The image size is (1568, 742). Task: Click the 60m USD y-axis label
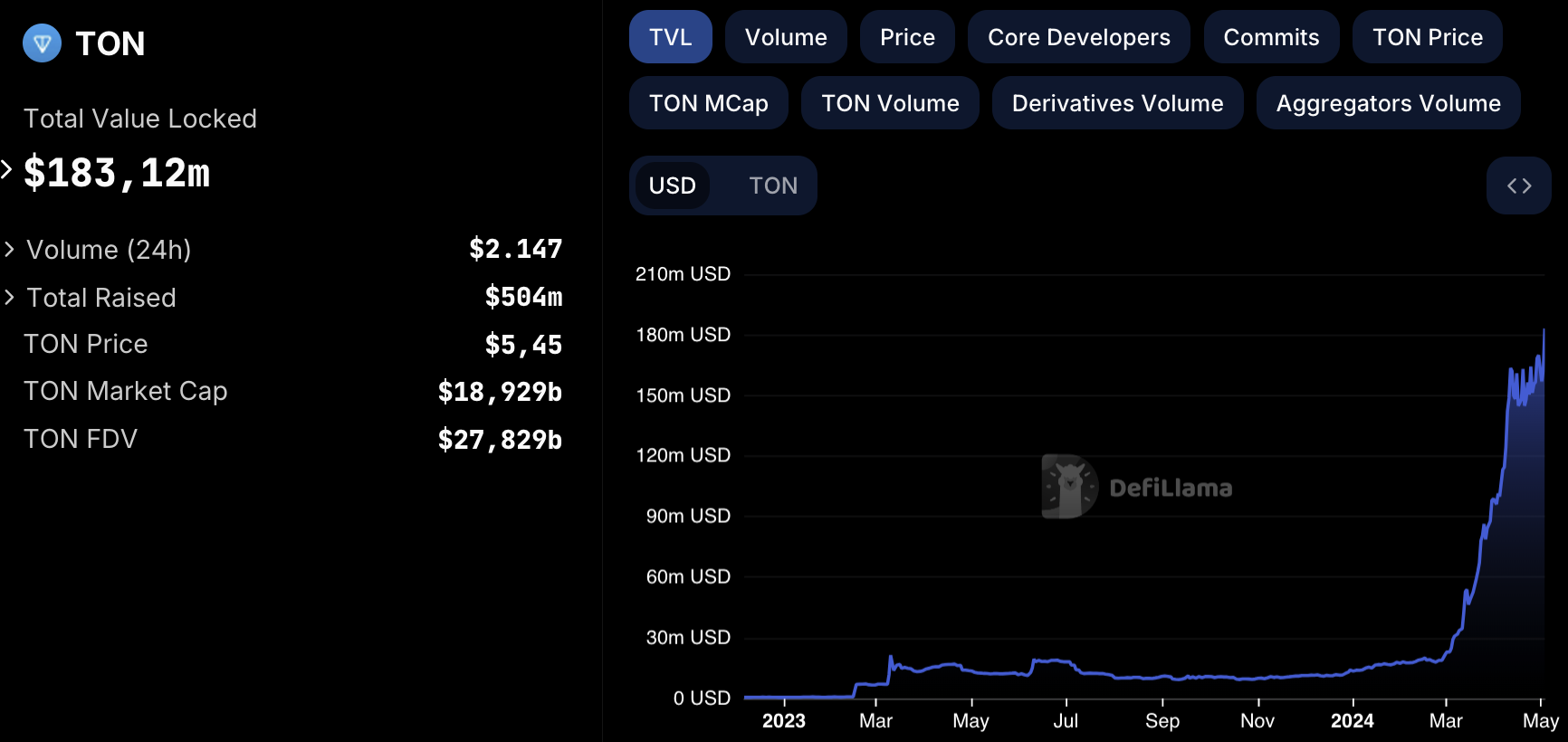688,576
